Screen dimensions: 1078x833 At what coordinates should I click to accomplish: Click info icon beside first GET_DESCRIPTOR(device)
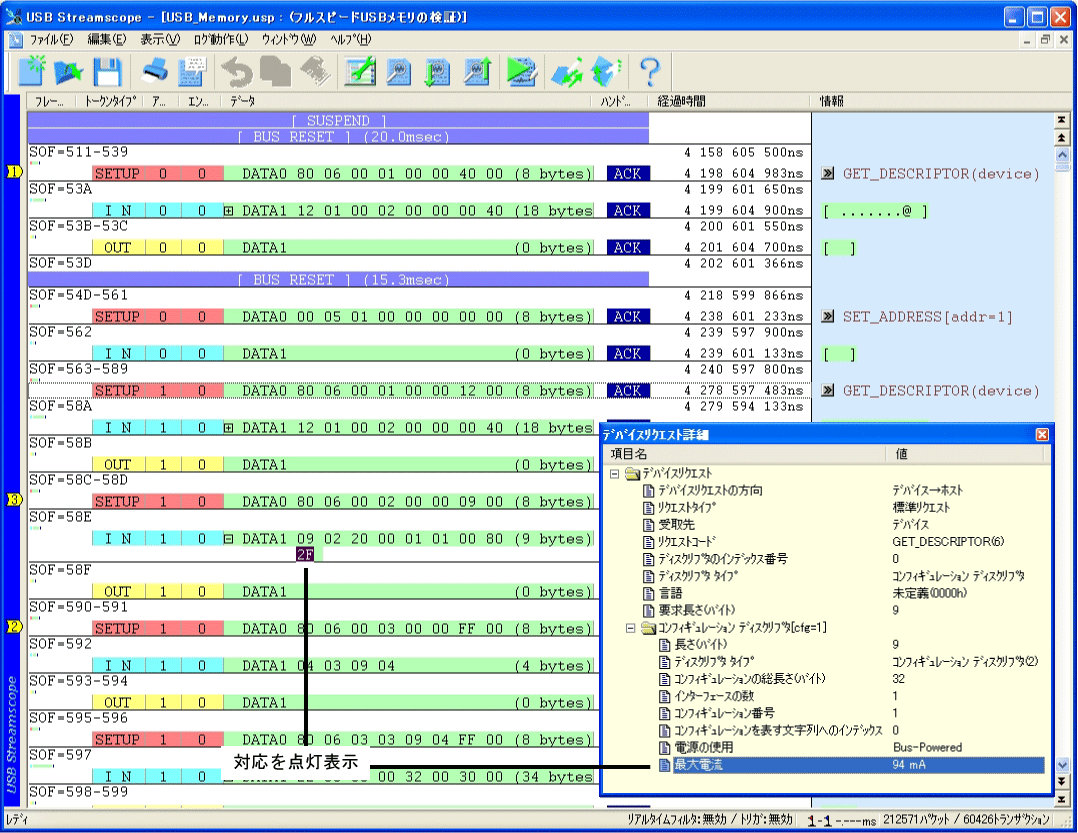pyautogui.click(x=828, y=173)
